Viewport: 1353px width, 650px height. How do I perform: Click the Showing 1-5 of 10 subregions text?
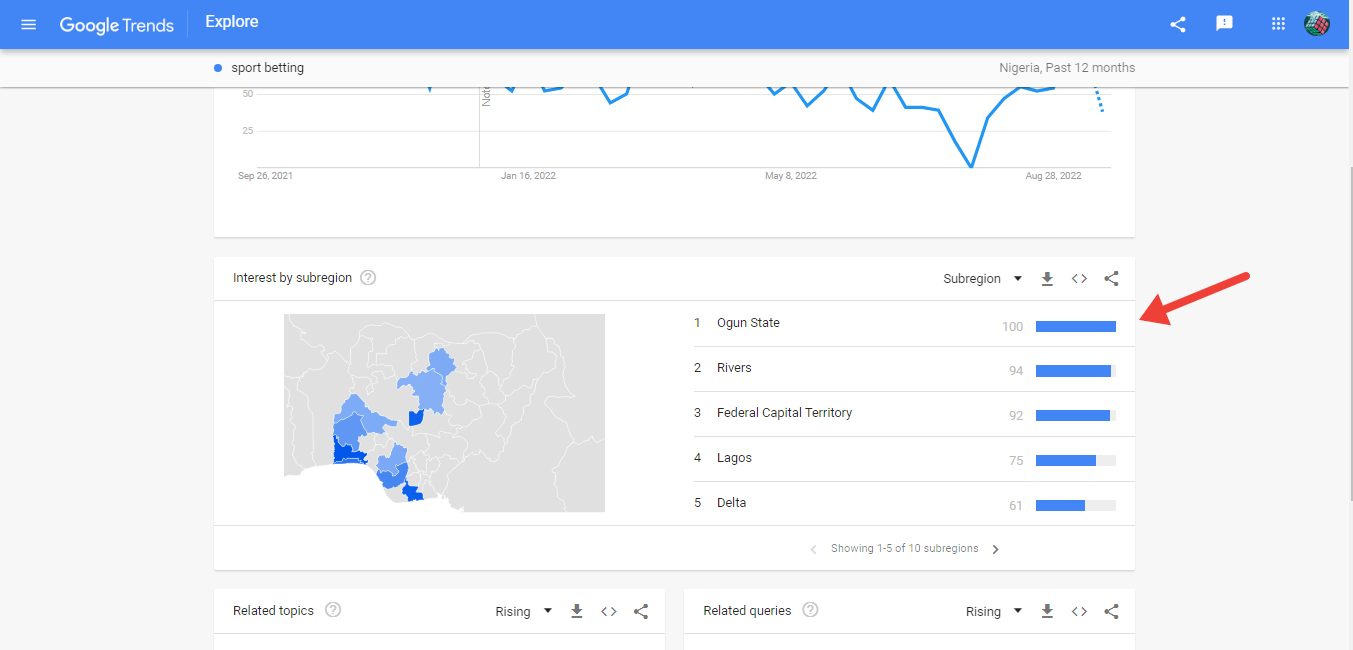click(905, 549)
